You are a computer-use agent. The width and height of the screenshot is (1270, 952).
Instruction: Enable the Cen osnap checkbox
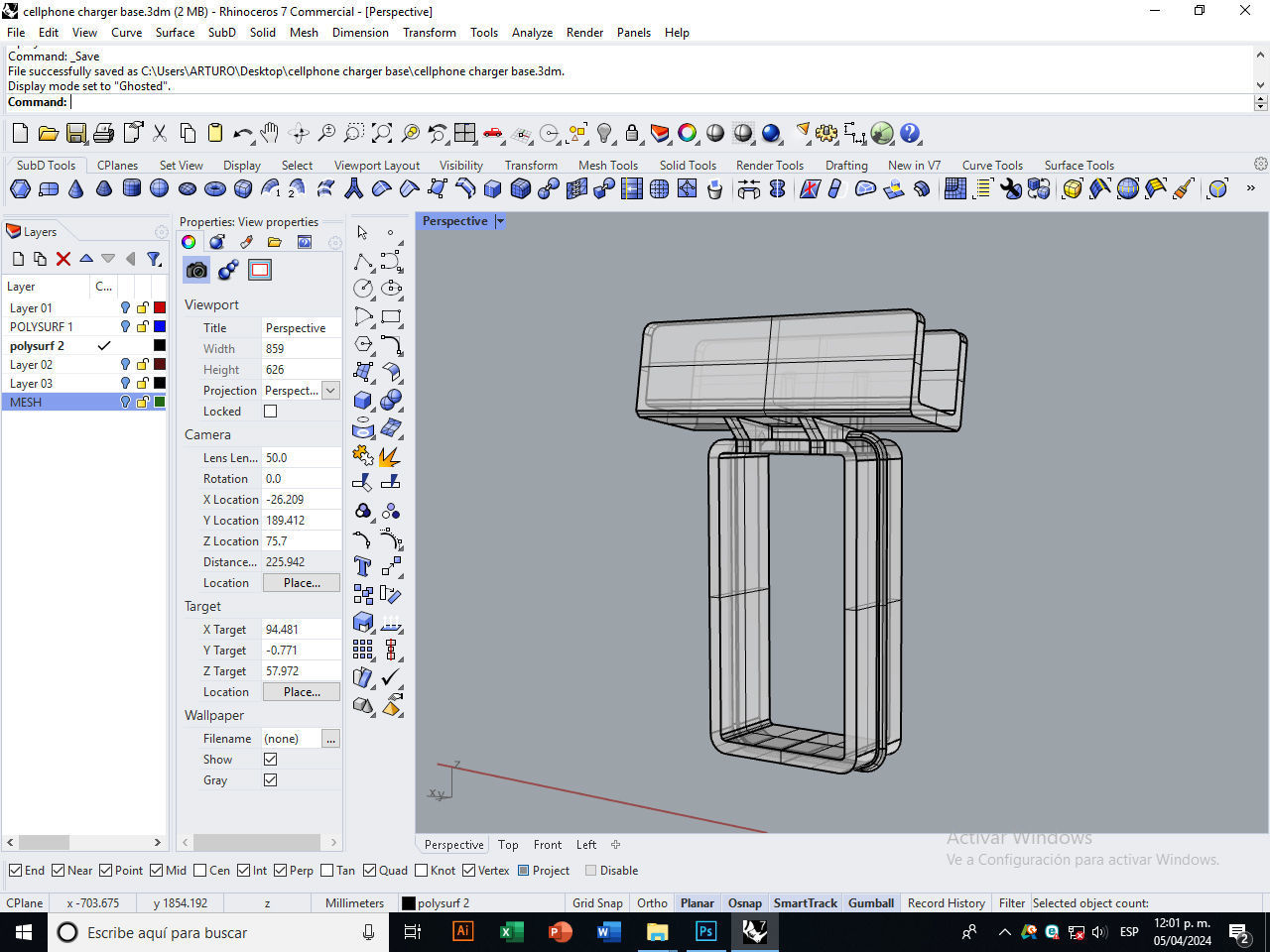coord(199,871)
